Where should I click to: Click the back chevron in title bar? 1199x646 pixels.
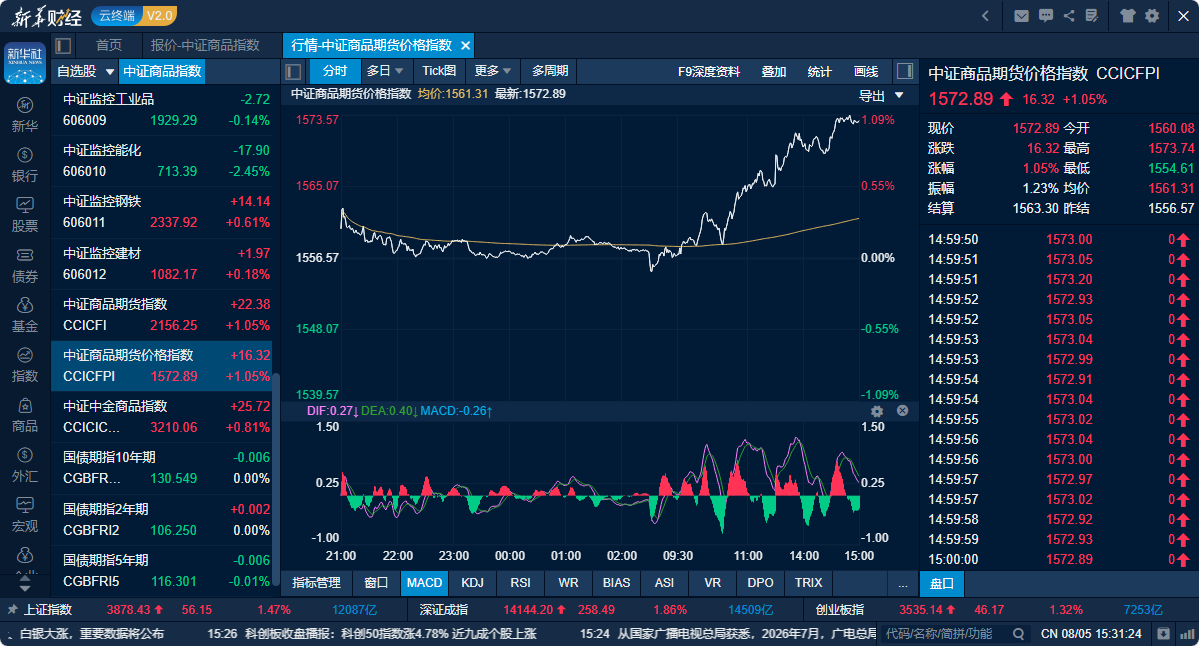[986, 16]
